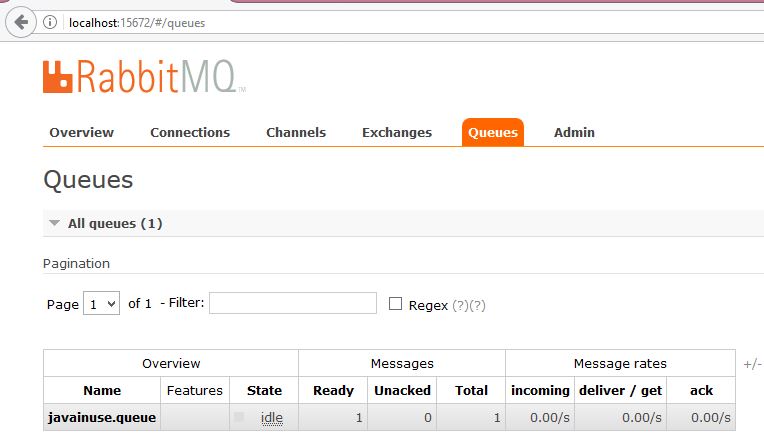
Task: Switch to the Overview tab
Action: point(81,133)
